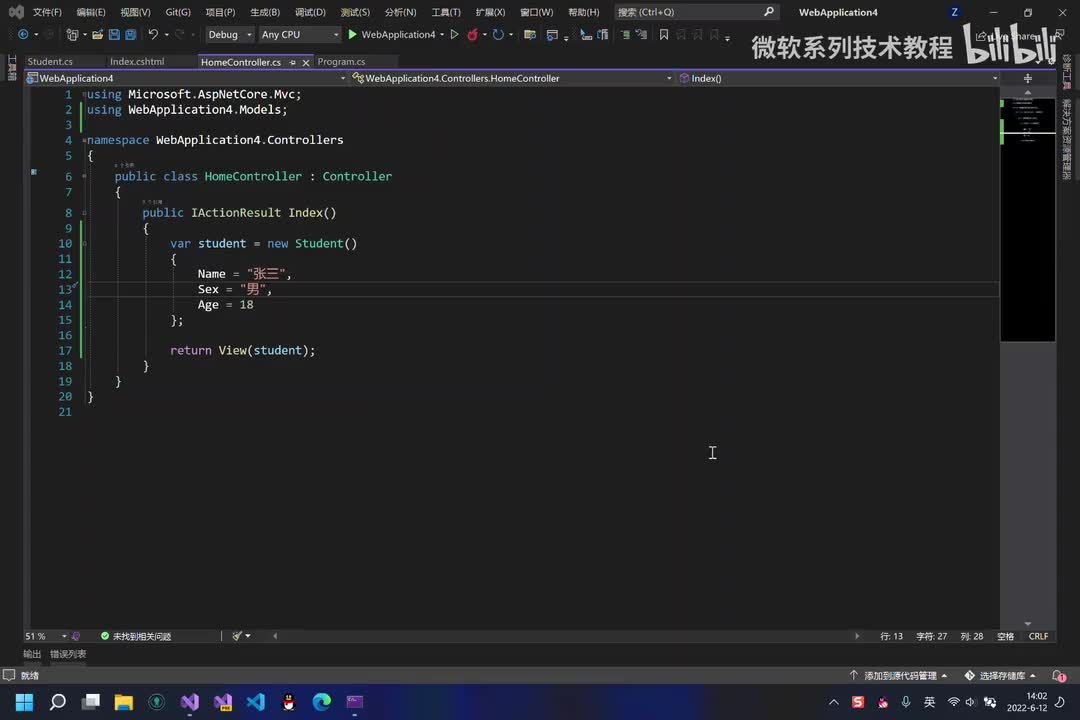Open the QQ penguin taskbar icon
Screen dimensions: 1080x720
coord(289,702)
